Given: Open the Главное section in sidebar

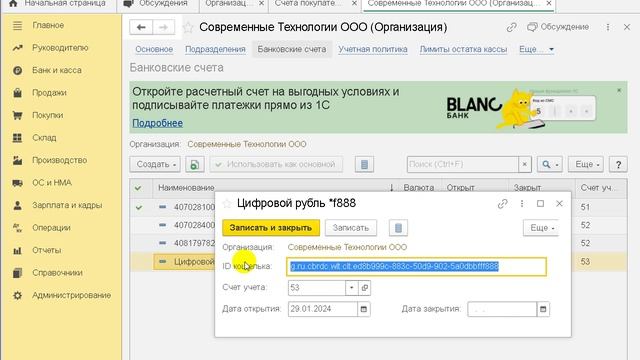Looking at the screenshot, I should pyautogui.click(x=48, y=25).
